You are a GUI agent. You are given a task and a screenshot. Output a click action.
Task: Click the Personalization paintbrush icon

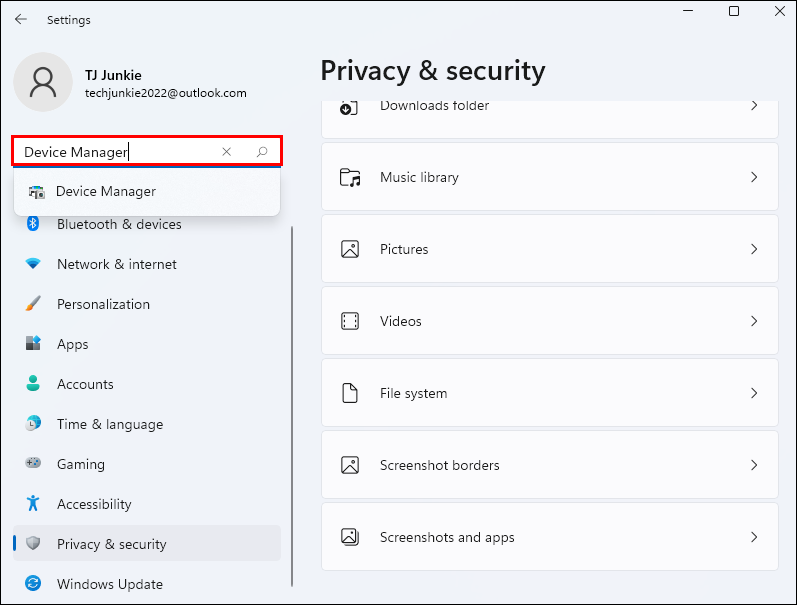(33, 304)
